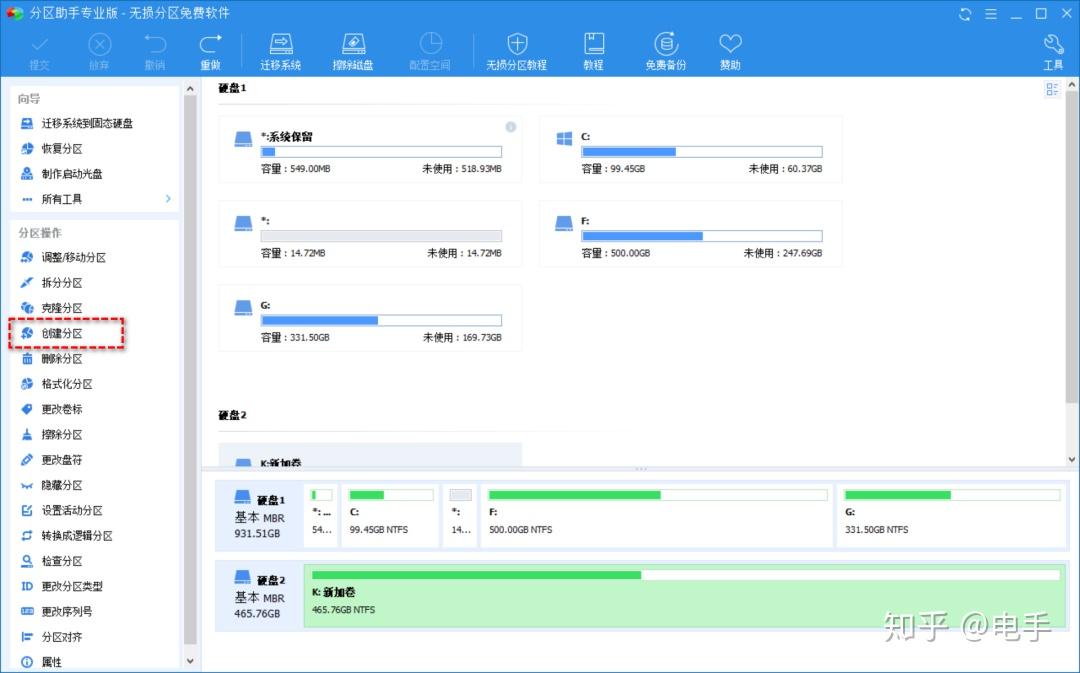
Task: Expand the 所有工具 chevron arrow
Action: click(x=168, y=198)
